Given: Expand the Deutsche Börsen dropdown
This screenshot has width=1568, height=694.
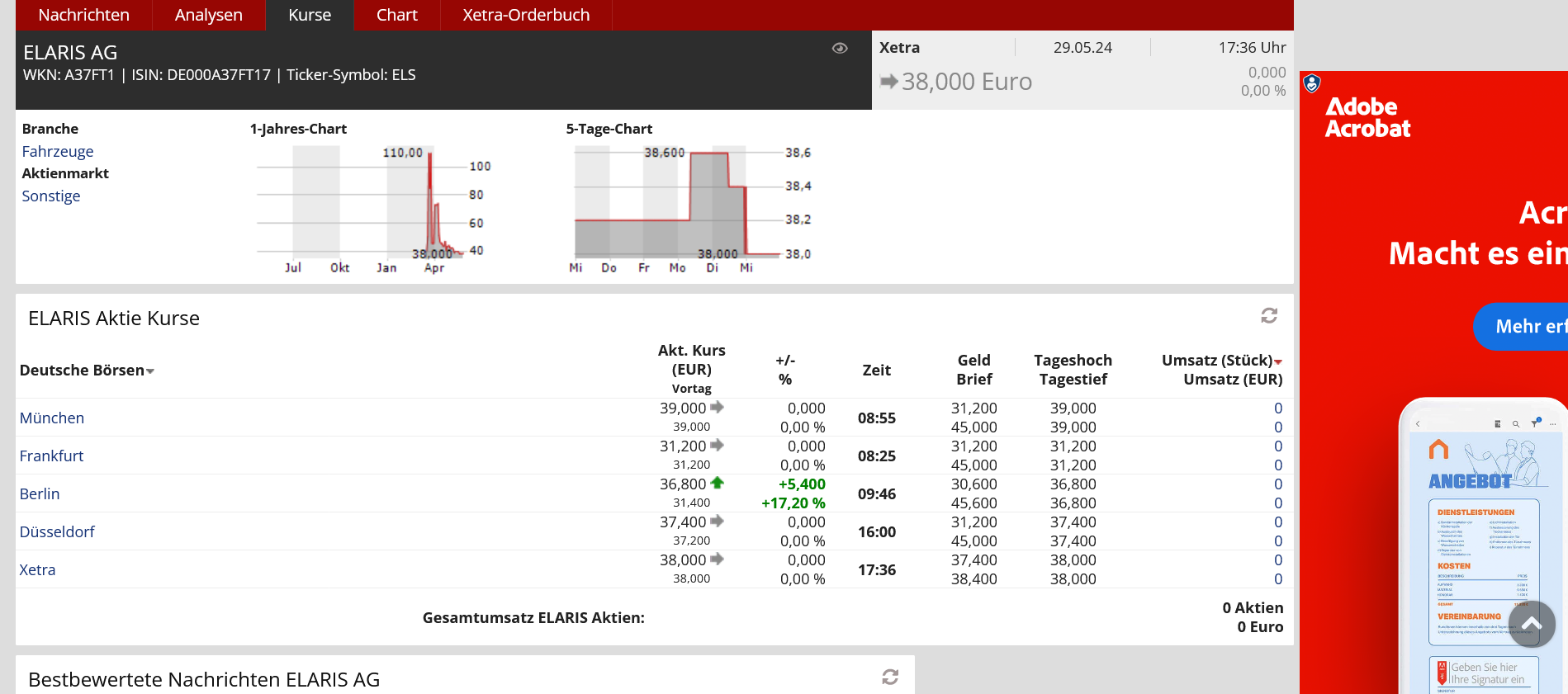Looking at the screenshot, I should [x=150, y=371].
